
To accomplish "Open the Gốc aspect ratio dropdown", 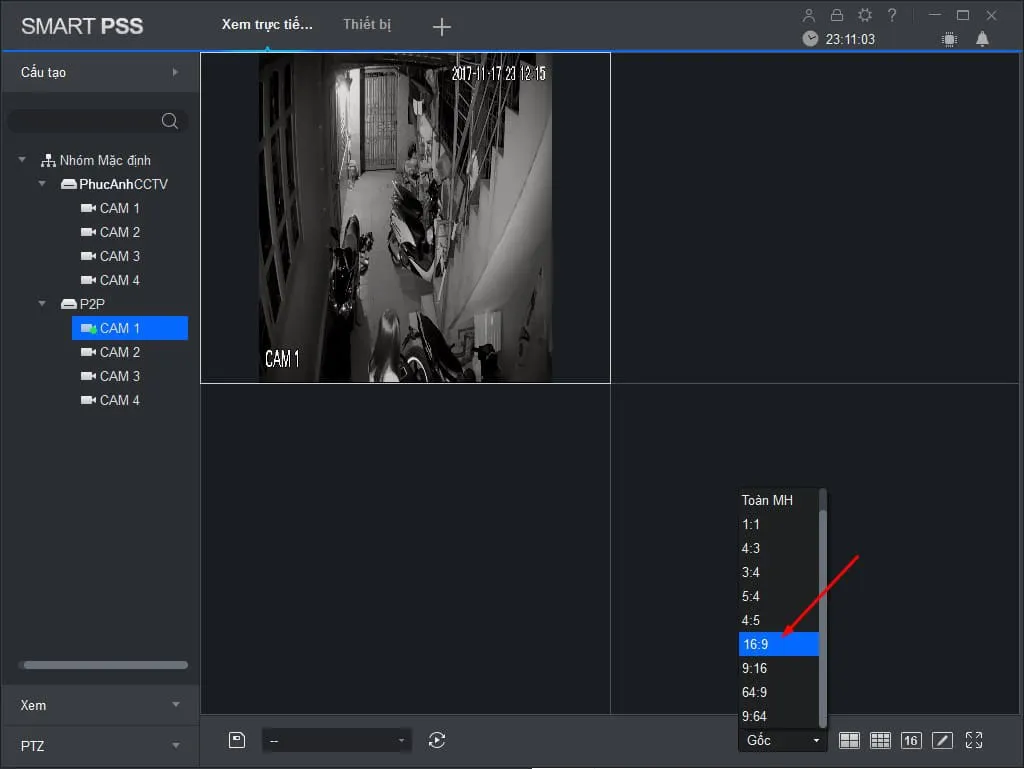I will (x=782, y=740).
